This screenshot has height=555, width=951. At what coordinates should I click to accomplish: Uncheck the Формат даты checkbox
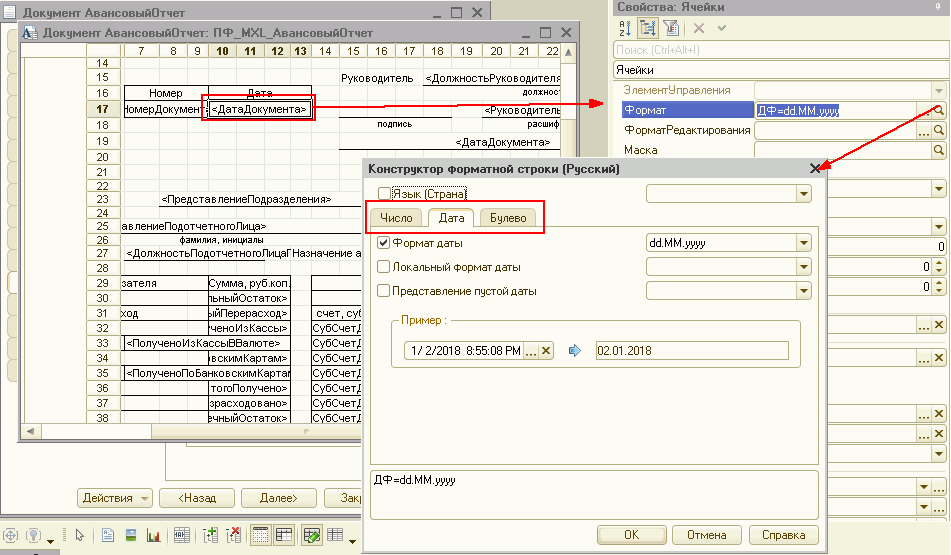pos(383,243)
